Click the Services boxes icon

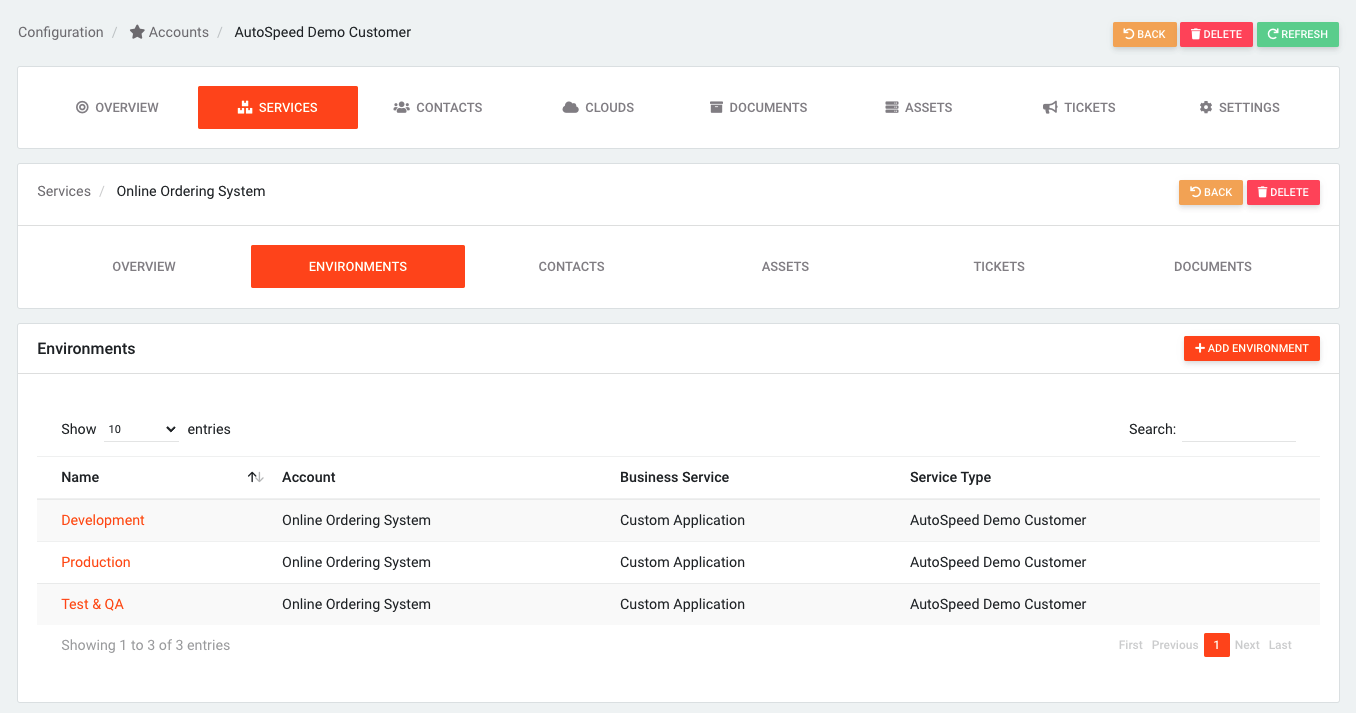click(245, 107)
